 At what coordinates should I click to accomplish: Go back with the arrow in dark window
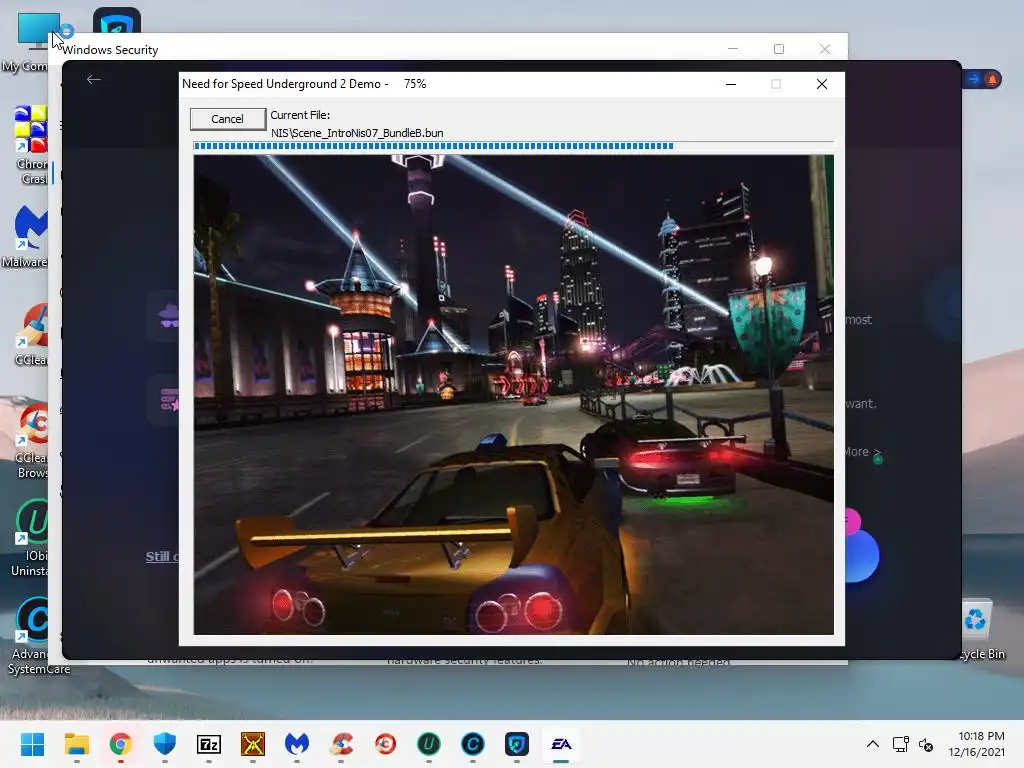[93, 80]
